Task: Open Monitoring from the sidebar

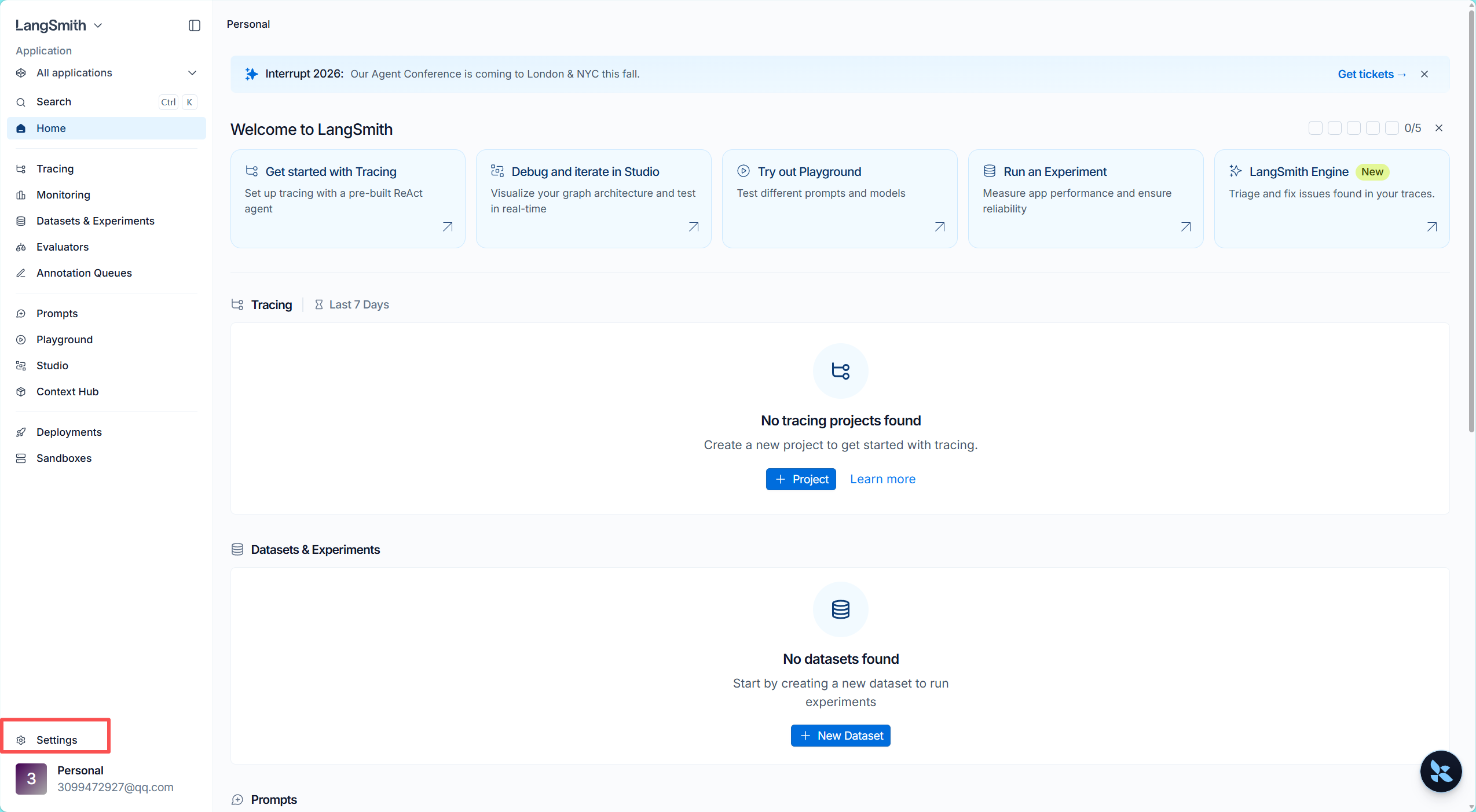Action: click(x=107, y=195)
